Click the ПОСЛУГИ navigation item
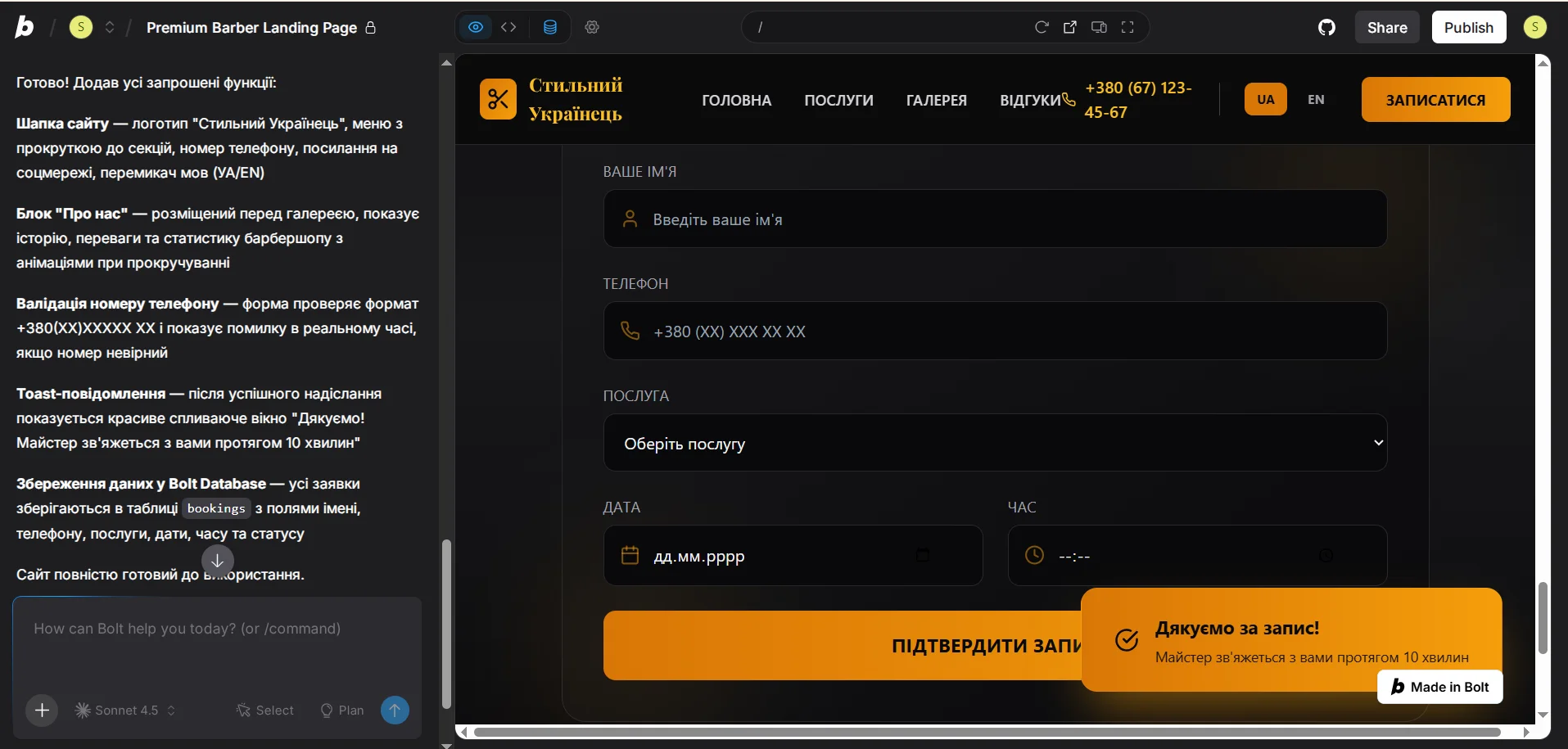Viewport: 1568px width, 749px height. pos(838,100)
